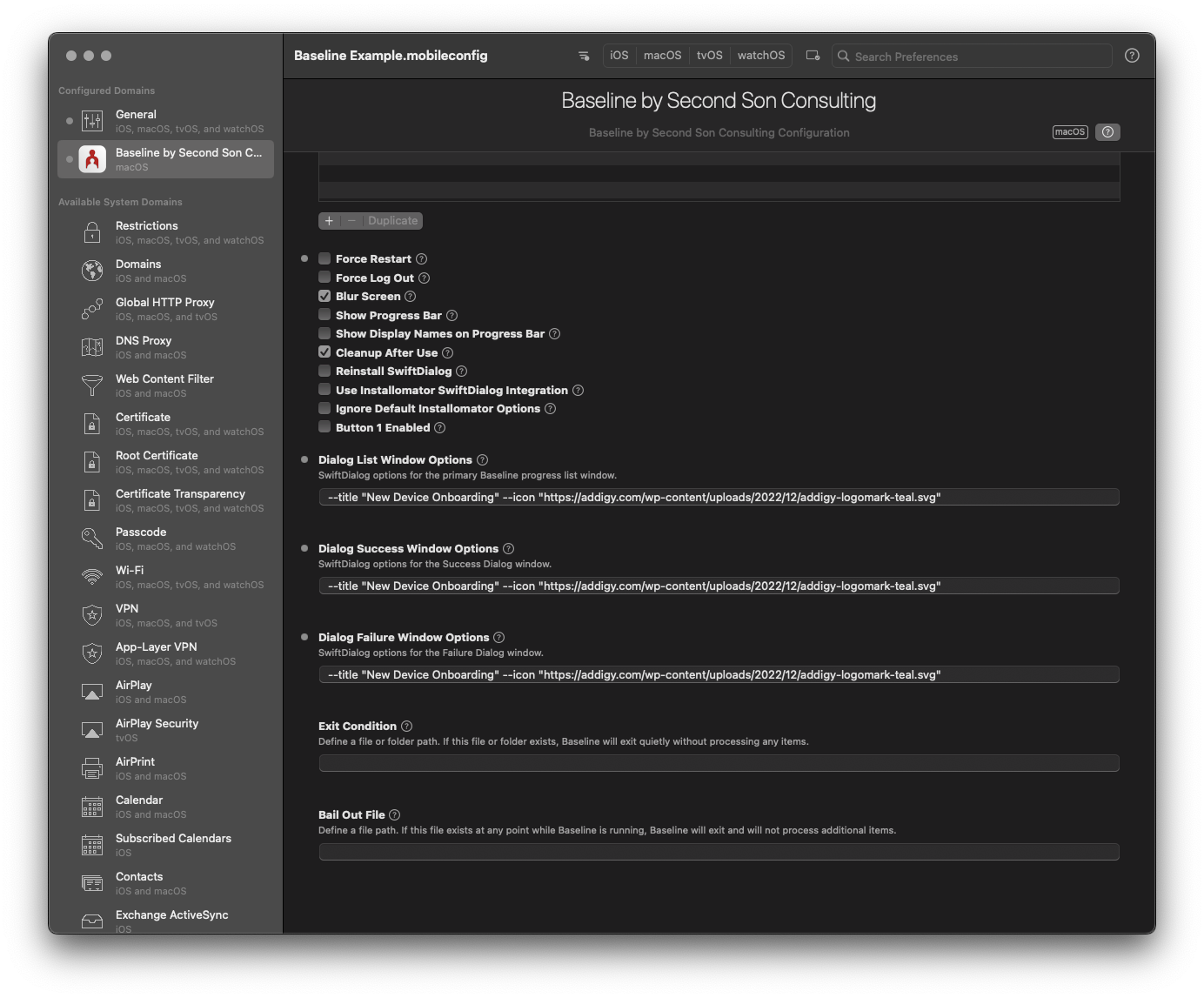Open the Subscribed Calendars icon
This screenshot has width=1204, height=998.
92,845
